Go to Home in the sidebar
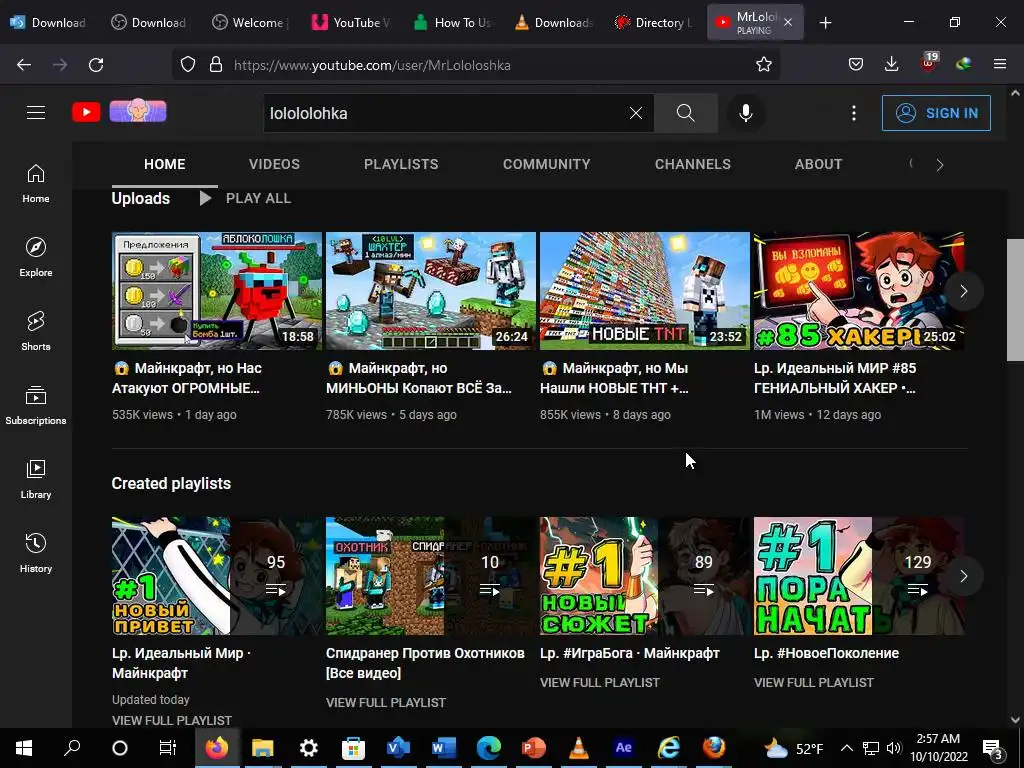The width and height of the screenshot is (1024, 768). 36,184
